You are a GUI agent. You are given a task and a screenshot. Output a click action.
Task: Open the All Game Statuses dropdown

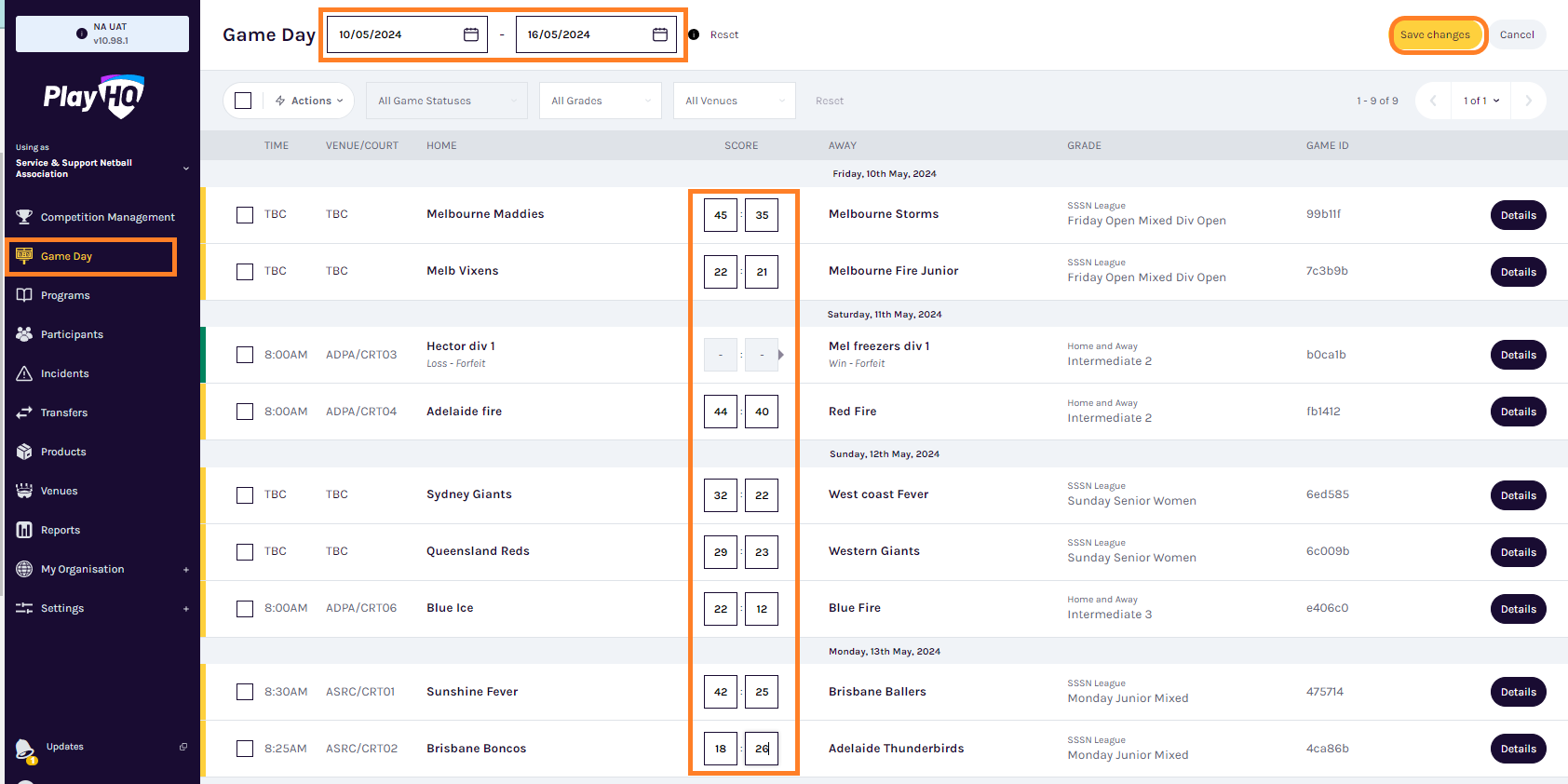click(x=447, y=101)
